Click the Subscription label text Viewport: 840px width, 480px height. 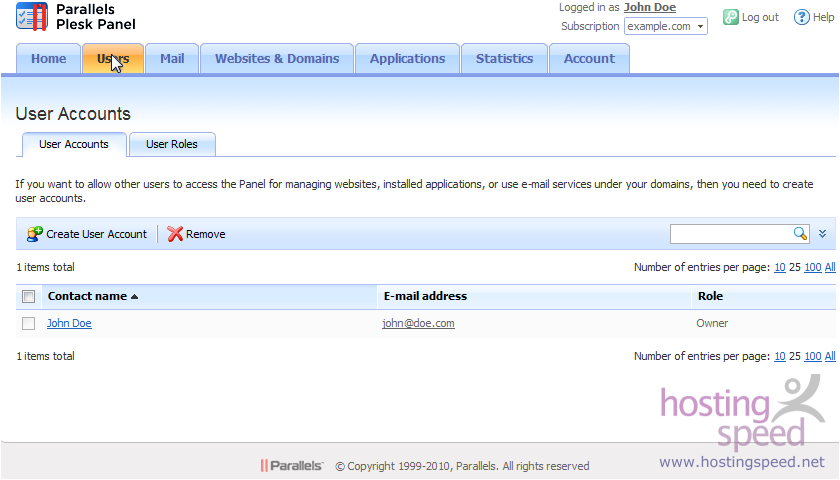tap(590, 26)
